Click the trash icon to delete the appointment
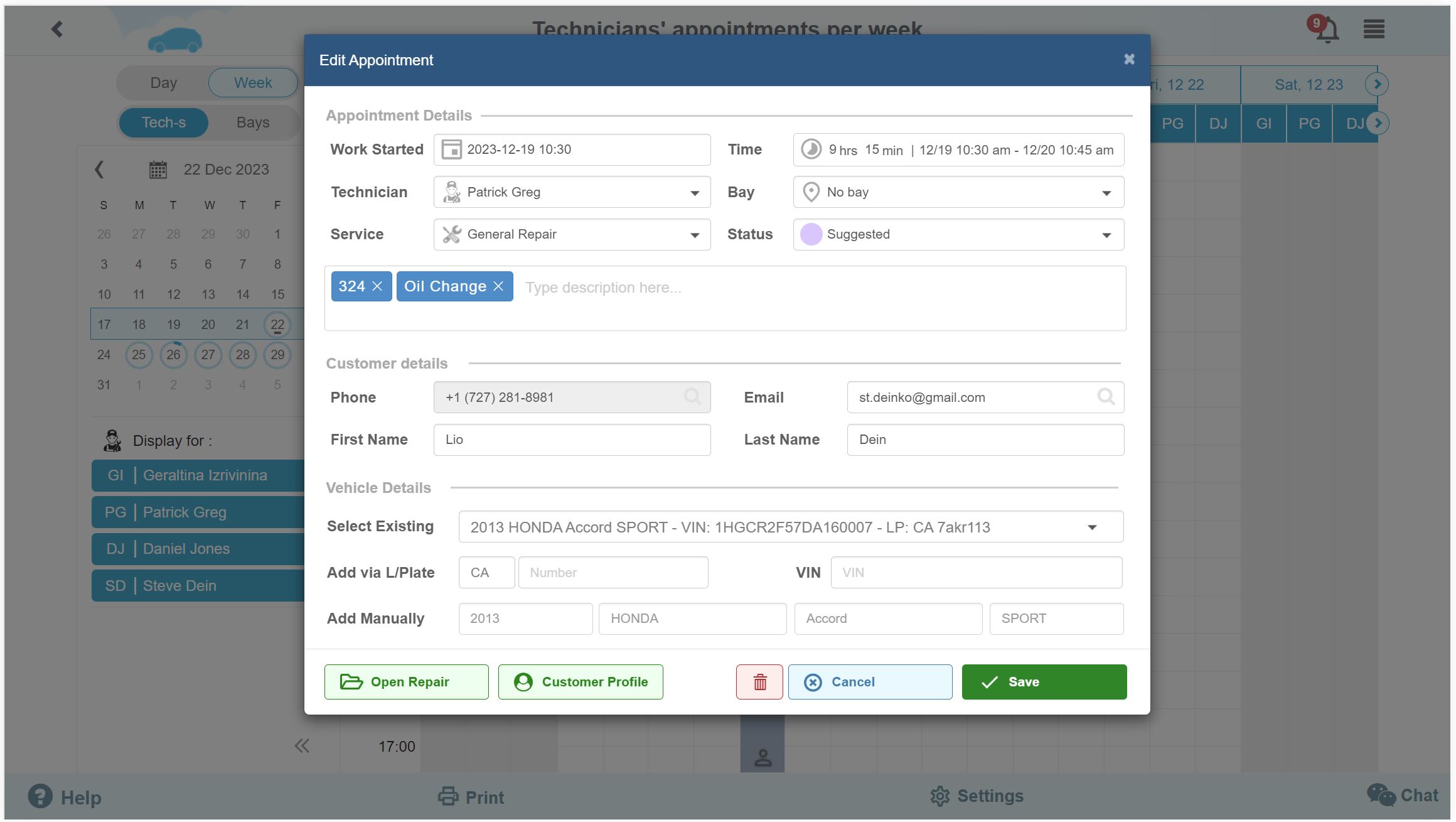 pos(759,681)
